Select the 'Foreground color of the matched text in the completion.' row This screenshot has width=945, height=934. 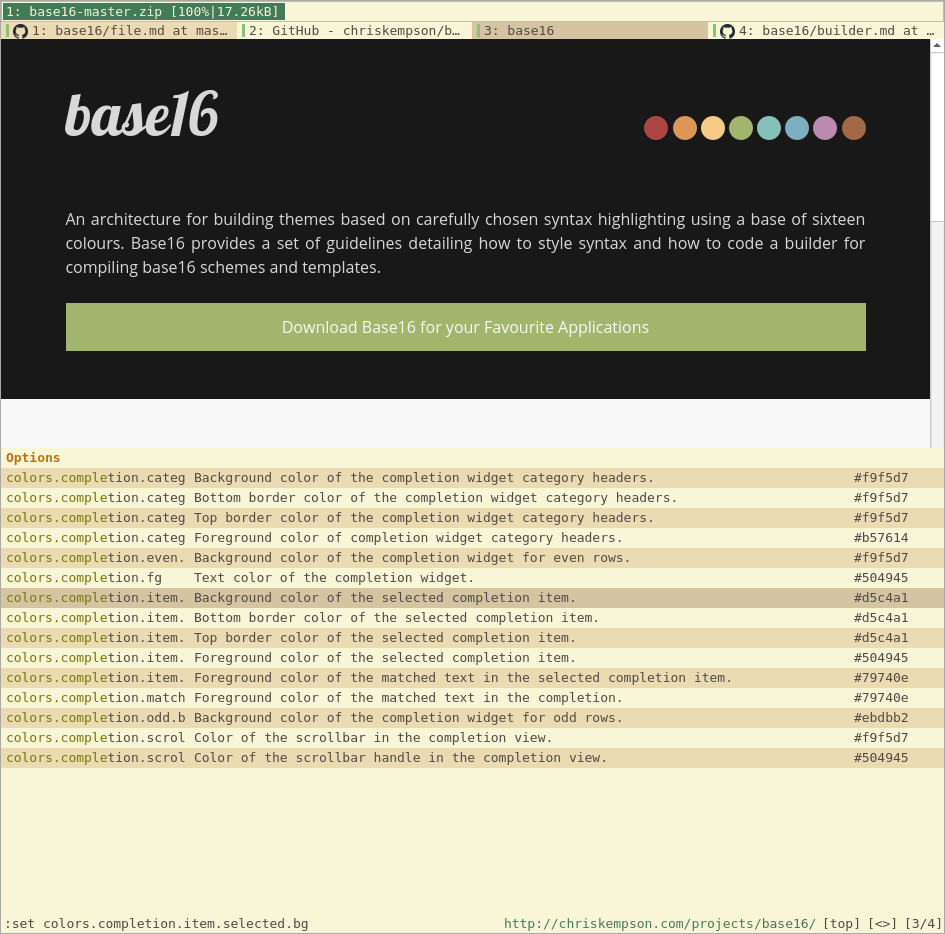[472, 697]
